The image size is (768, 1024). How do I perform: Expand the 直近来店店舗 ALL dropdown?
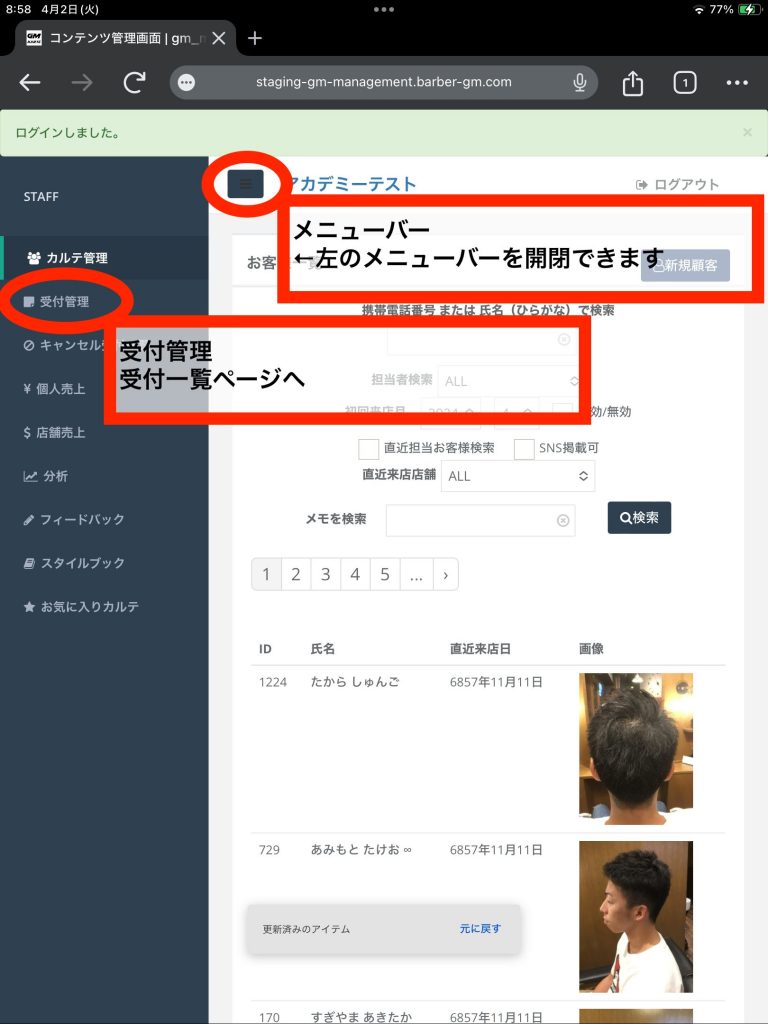coord(518,476)
